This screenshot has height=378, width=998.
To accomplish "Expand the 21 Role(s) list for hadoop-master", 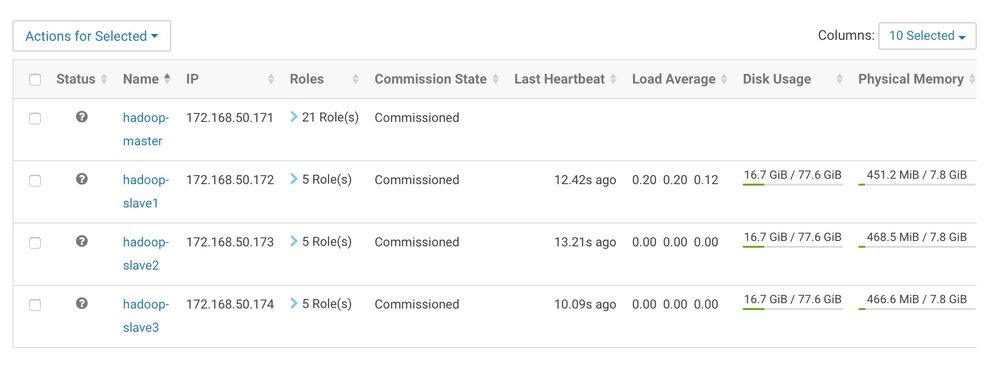I will click(x=325, y=117).
